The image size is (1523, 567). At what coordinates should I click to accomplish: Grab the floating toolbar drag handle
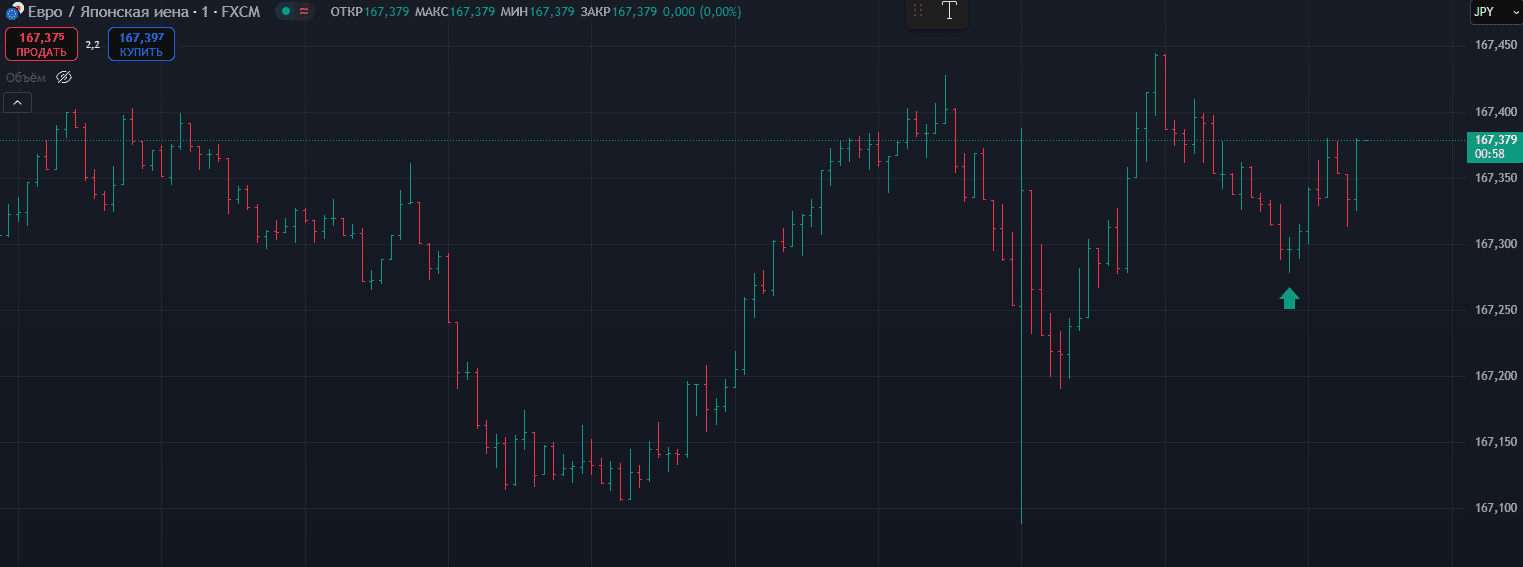[x=918, y=11]
